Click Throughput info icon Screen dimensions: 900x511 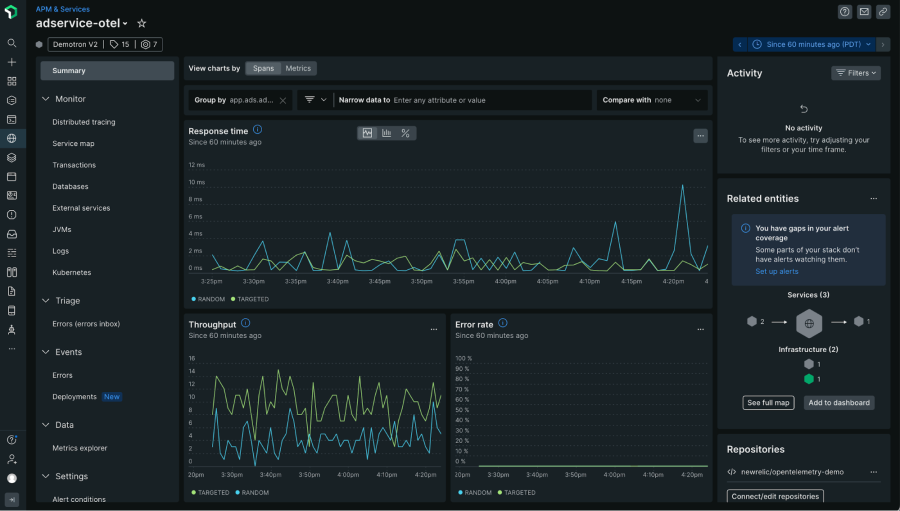point(246,323)
